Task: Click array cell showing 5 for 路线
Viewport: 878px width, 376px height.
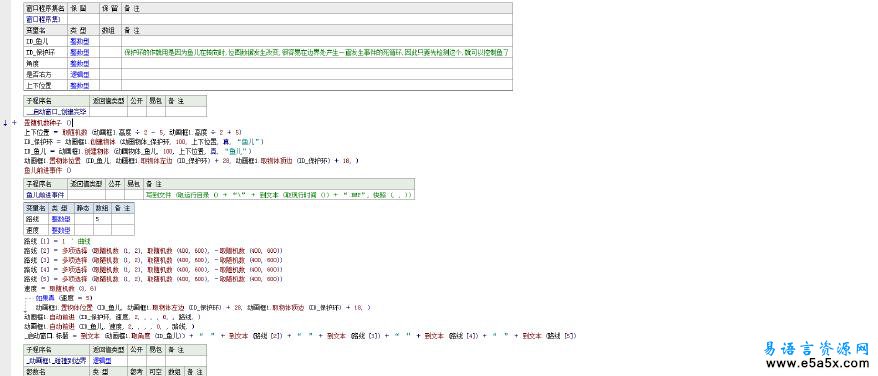Action: 101,219
